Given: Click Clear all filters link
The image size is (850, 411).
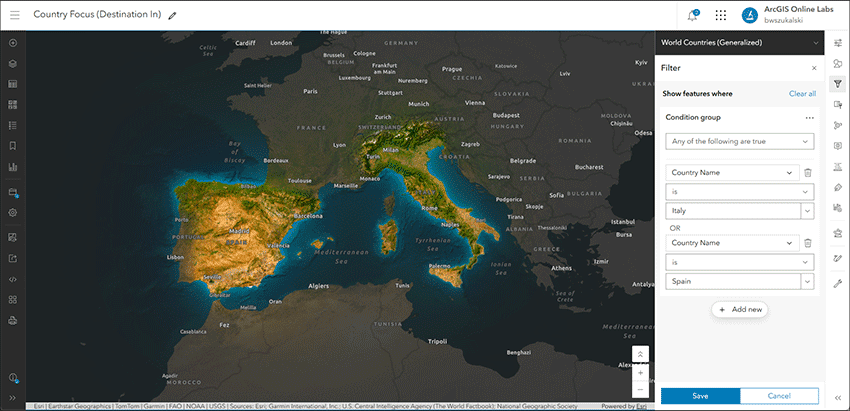Looking at the screenshot, I should (802, 94).
